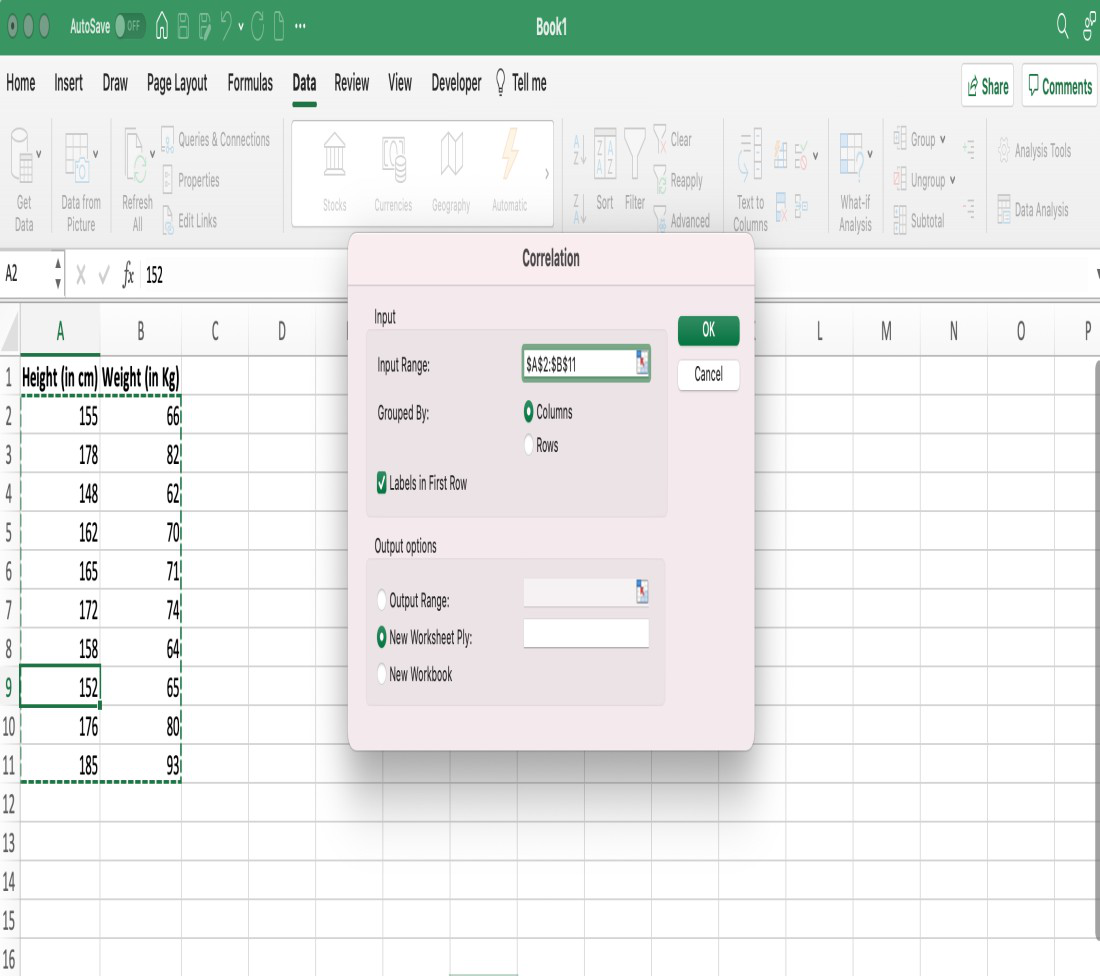1100x976 pixels.
Task: Click the What-if Analysis icon
Action: click(852, 156)
